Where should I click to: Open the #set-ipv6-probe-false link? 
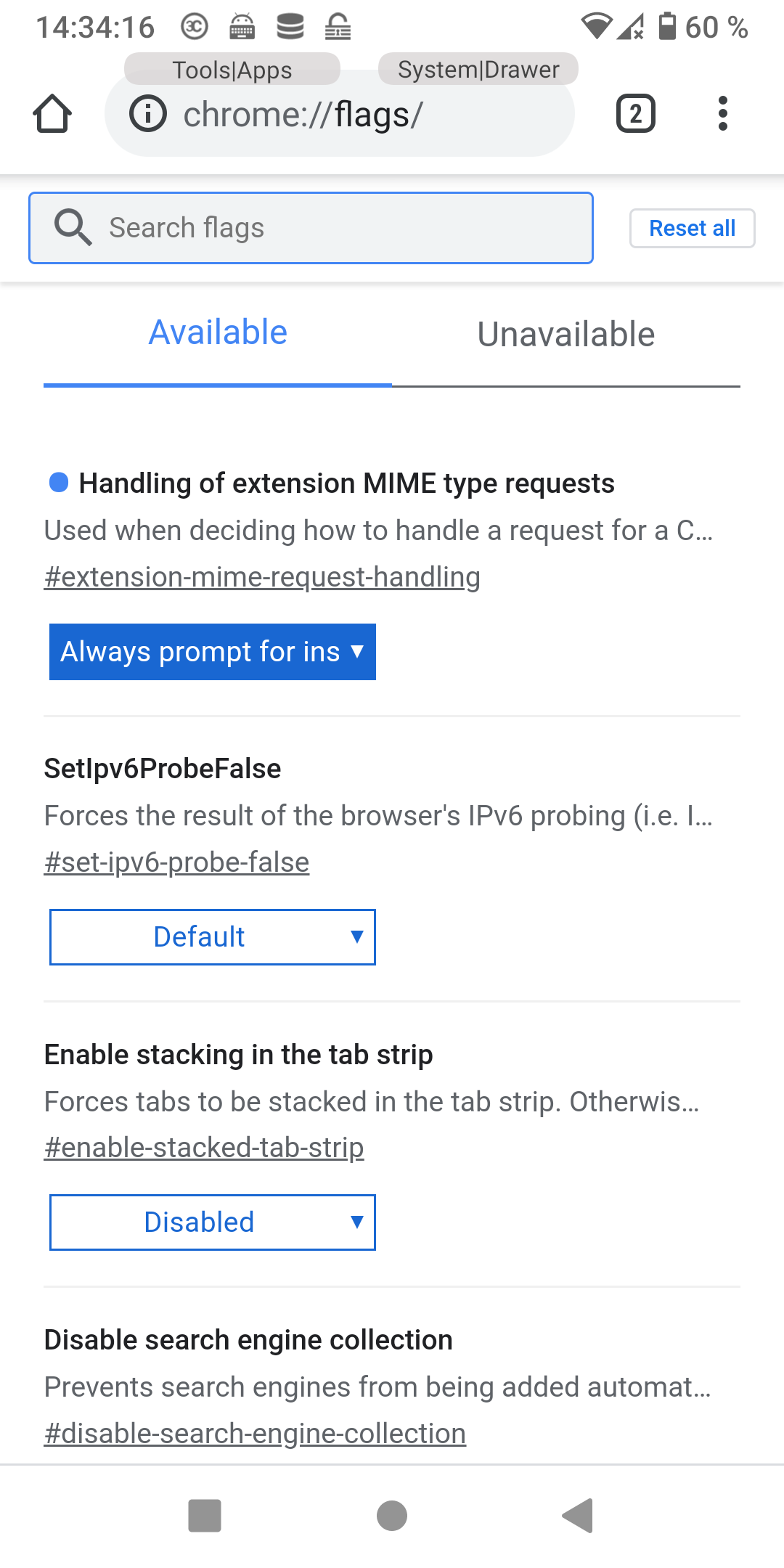[176, 862]
